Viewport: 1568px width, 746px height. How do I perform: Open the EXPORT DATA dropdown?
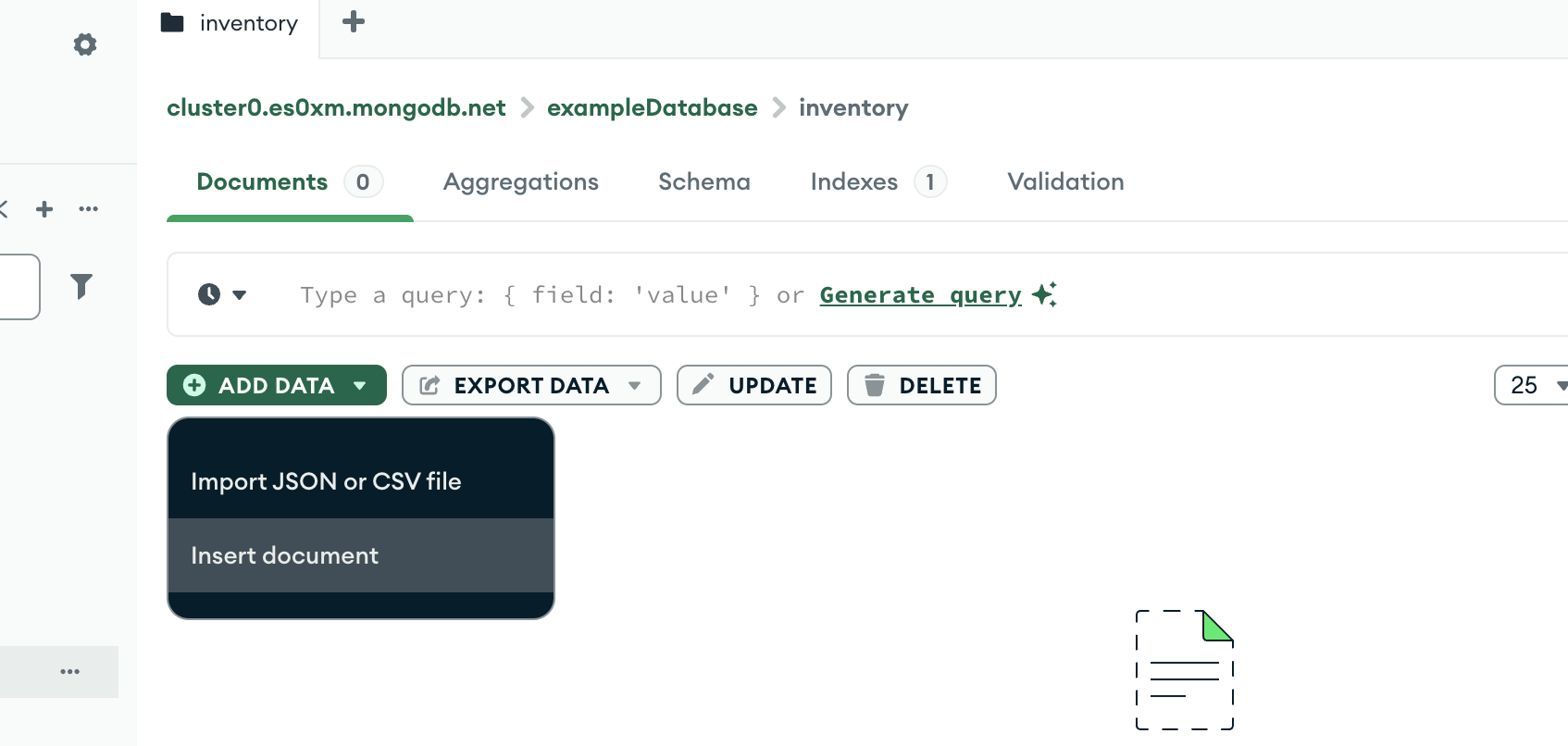pos(531,385)
